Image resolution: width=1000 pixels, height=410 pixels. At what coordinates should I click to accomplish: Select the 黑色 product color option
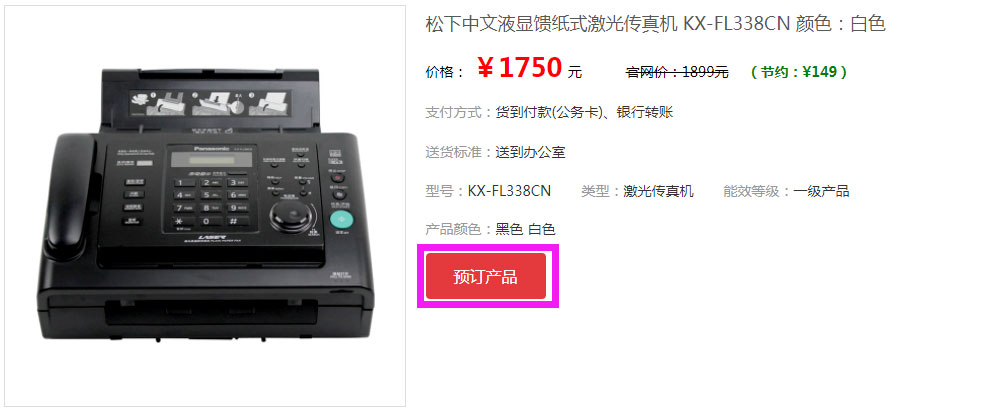[x=510, y=229]
